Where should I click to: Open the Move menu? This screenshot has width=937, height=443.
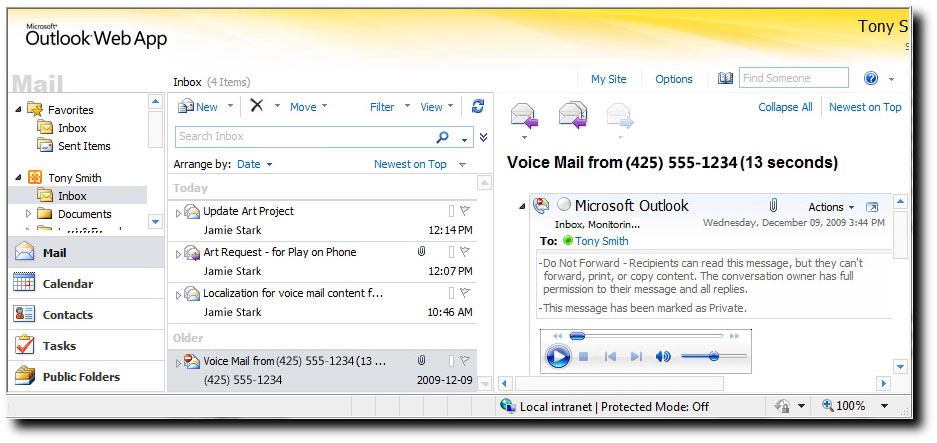pyautogui.click(x=308, y=107)
